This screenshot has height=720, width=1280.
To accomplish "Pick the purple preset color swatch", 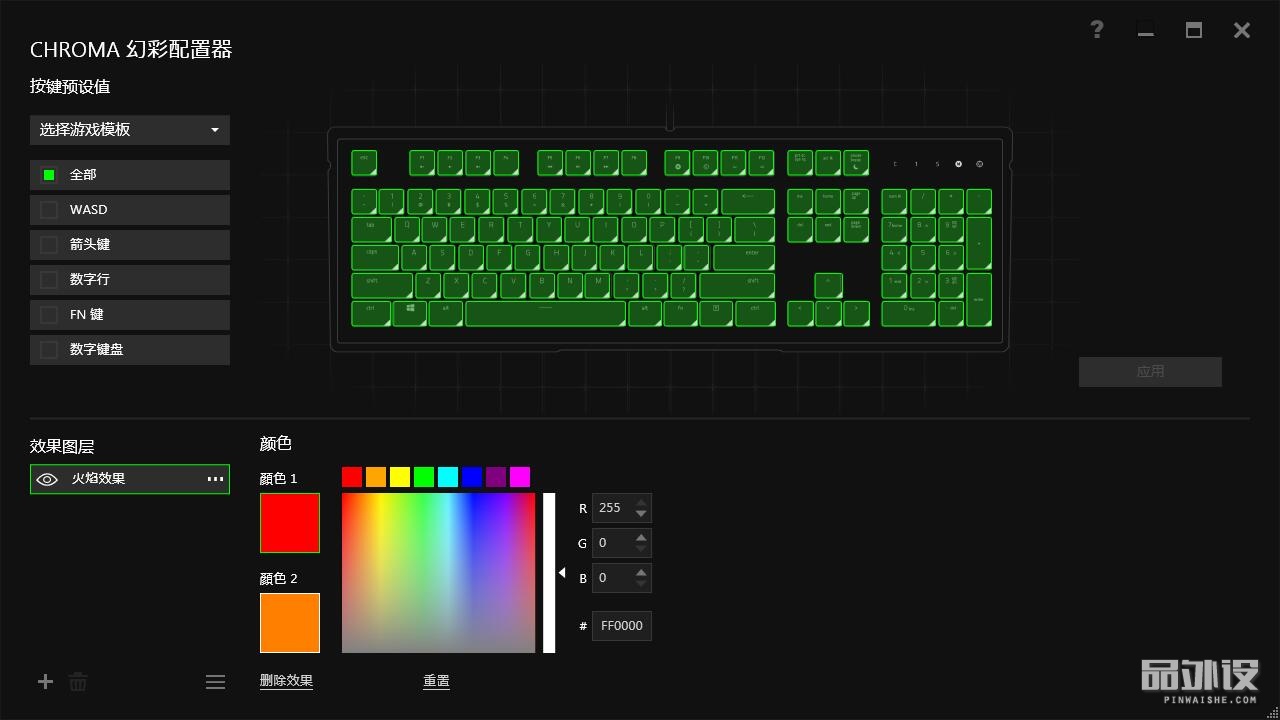I will pos(496,477).
